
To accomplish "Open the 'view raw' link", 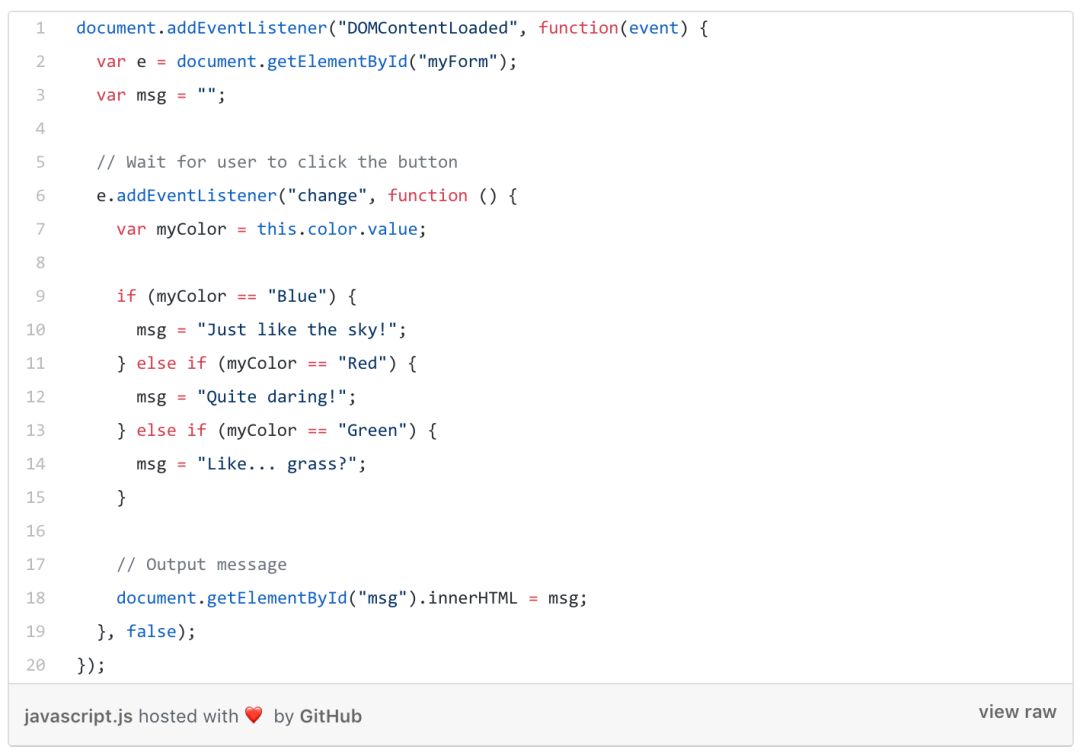I will 1017,712.
